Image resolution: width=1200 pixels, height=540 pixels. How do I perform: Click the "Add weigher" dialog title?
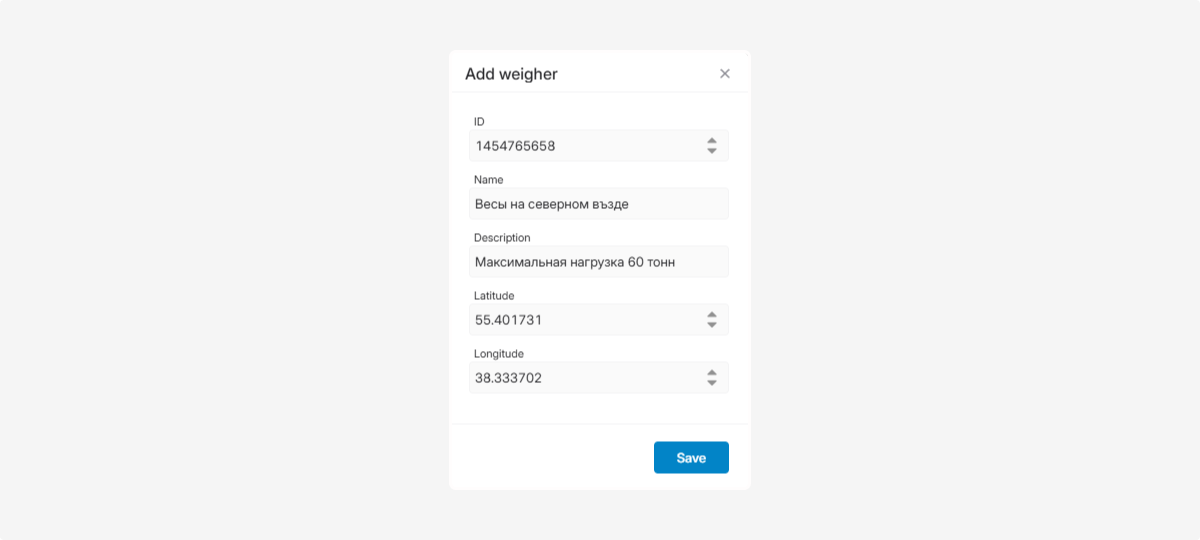(x=511, y=74)
